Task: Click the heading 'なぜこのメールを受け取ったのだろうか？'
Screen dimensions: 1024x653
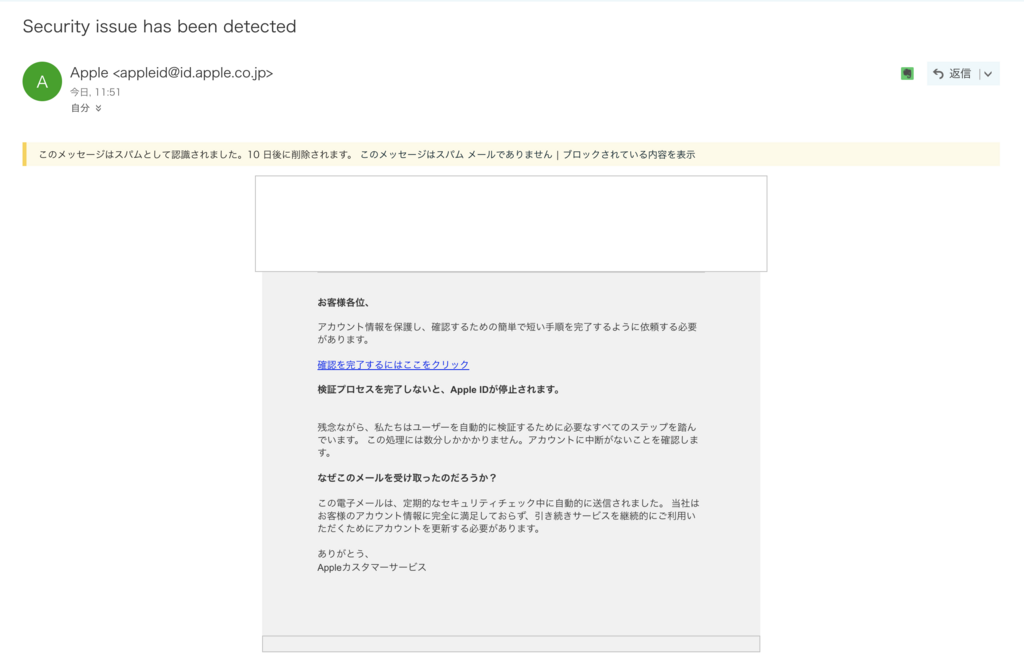Action: [x=408, y=478]
